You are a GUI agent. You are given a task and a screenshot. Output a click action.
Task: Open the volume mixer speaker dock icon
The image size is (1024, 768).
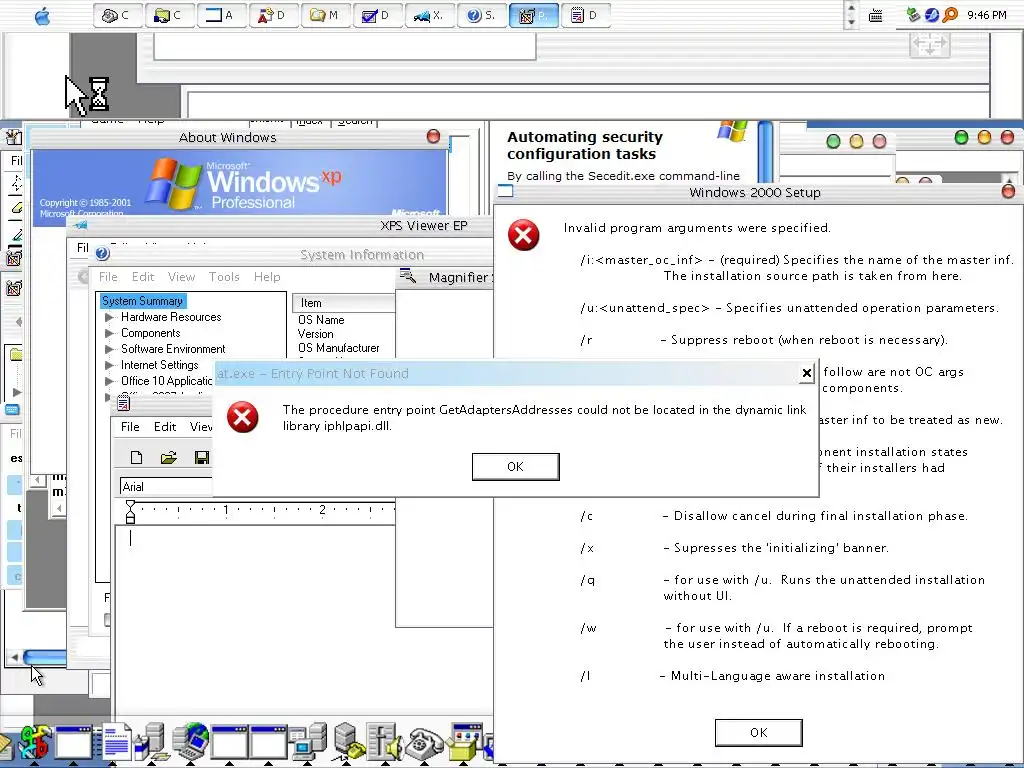pyautogui.click(x=385, y=743)
